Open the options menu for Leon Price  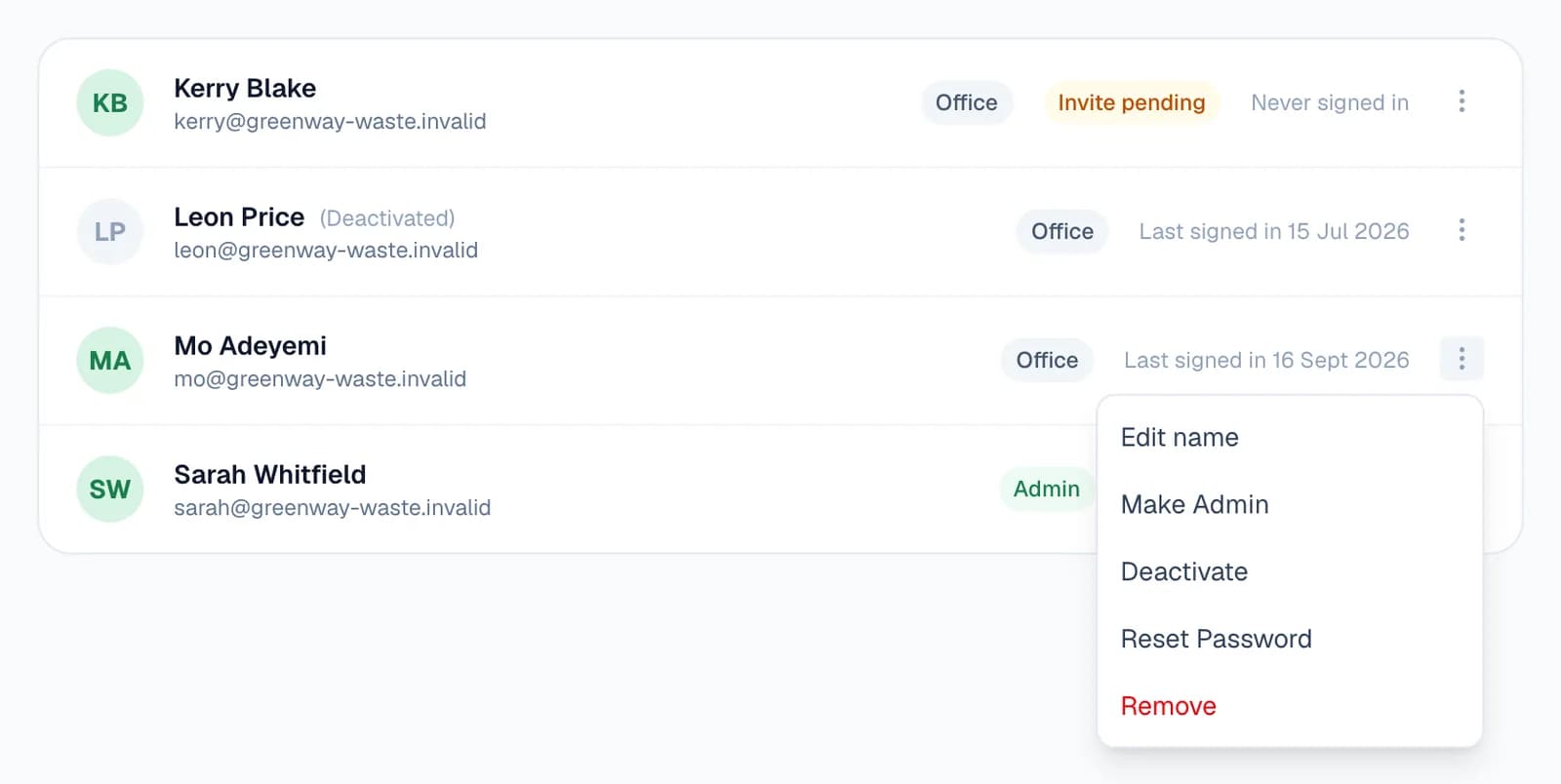click(x=1461, y=230)
